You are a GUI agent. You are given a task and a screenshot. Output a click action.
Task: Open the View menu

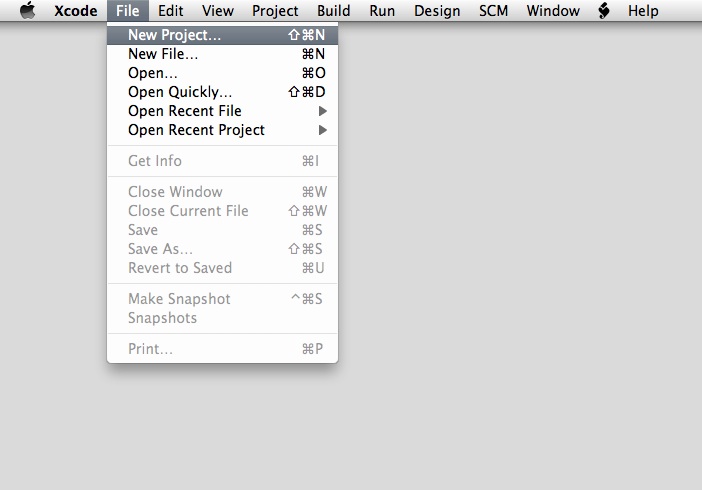pos(218,10)
